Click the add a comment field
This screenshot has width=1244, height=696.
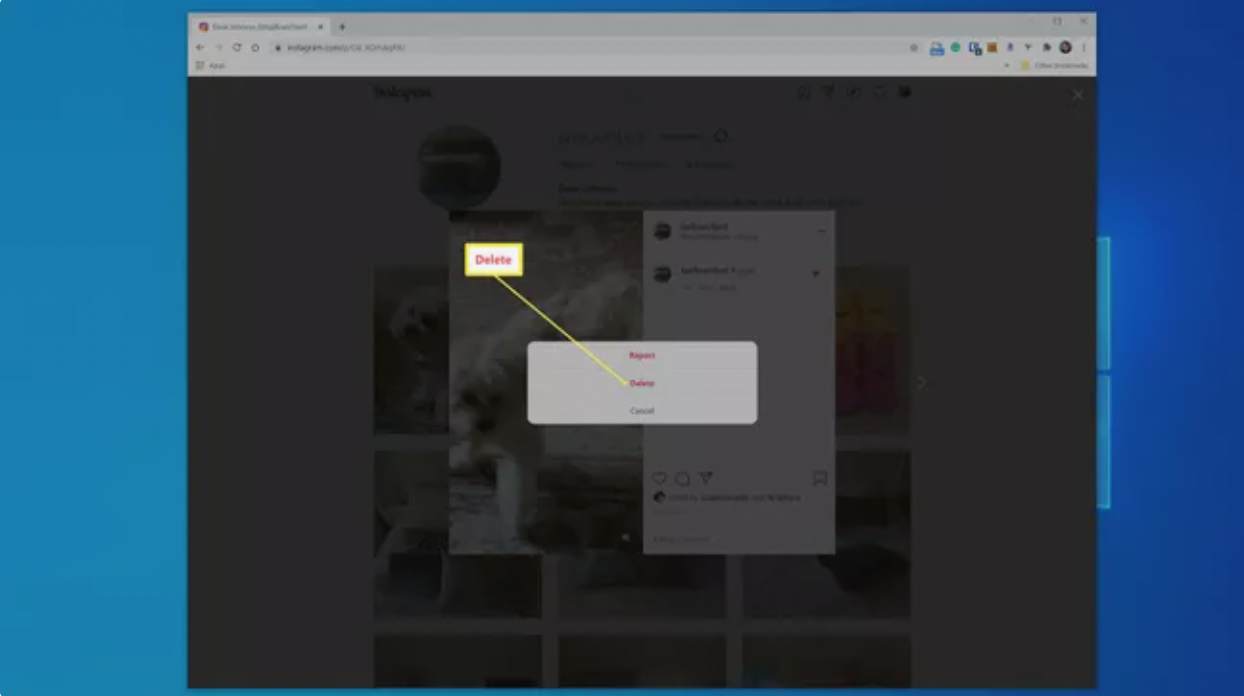[x=720, y=540]
